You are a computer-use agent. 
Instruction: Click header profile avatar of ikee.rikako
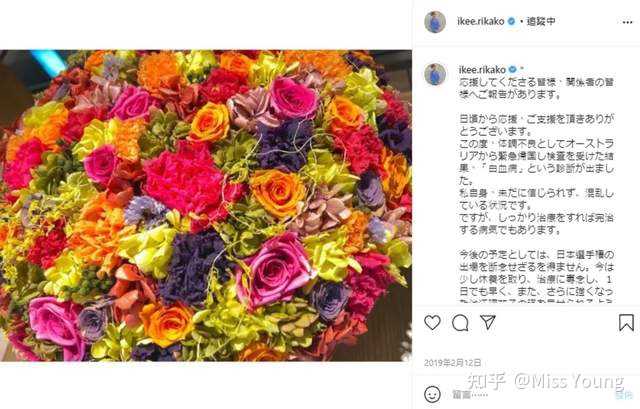coord(435,22)
